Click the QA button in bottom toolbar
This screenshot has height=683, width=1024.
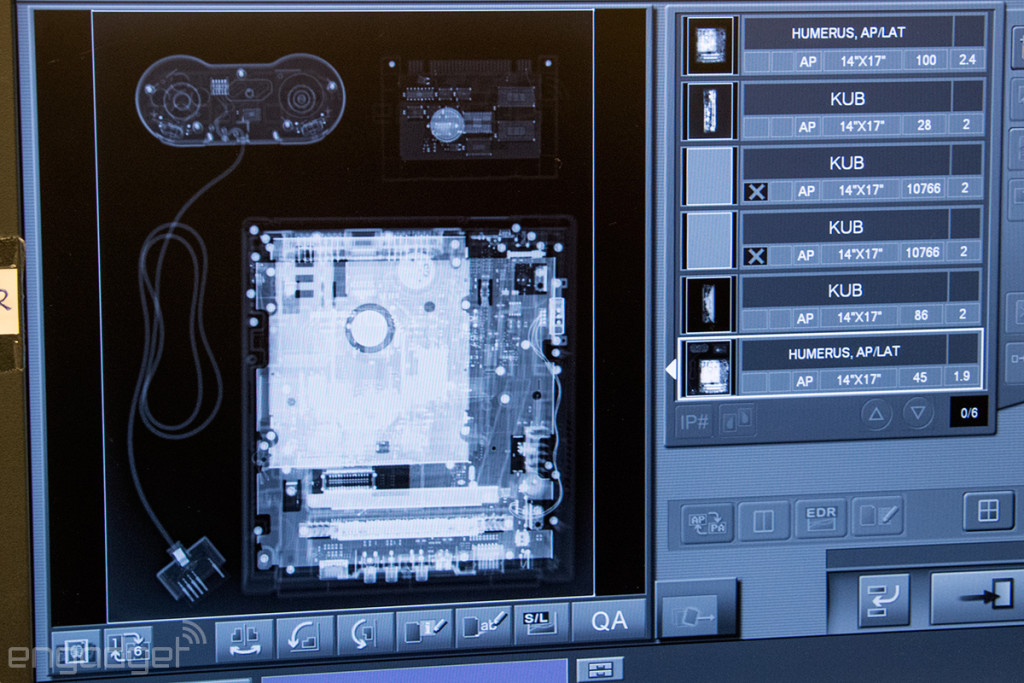pos(609,621)
